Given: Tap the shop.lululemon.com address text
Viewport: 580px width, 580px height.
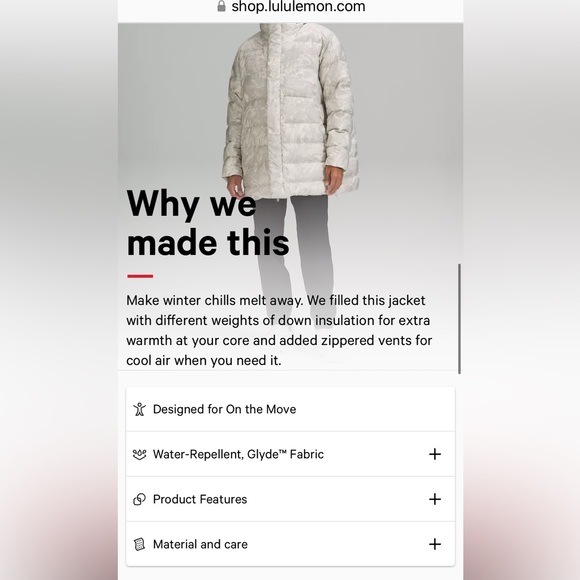Looking at the screenshot, I should click(298, 6).
